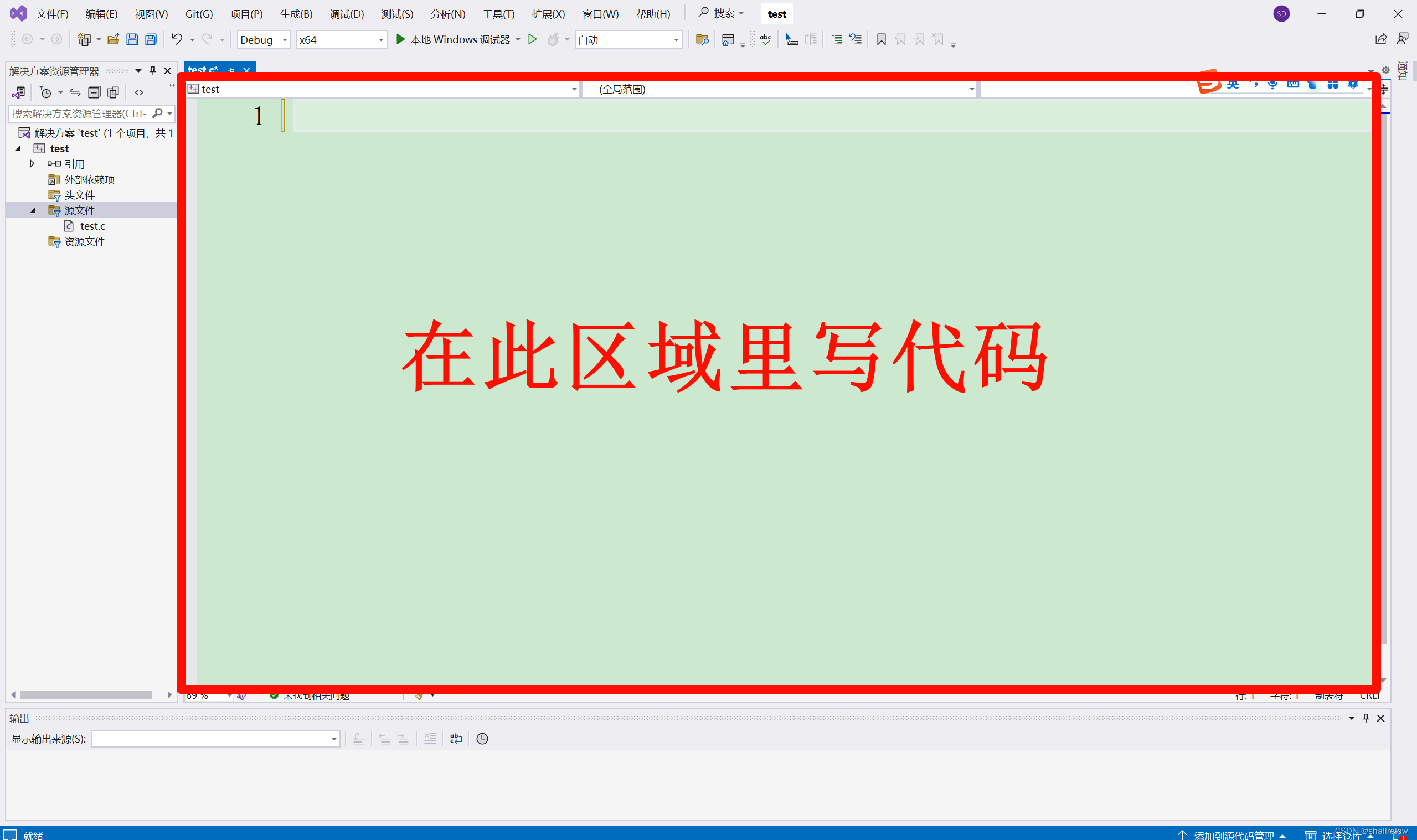
Task: Click the abc spell checker icon
Action: click(x=765, y=39)
